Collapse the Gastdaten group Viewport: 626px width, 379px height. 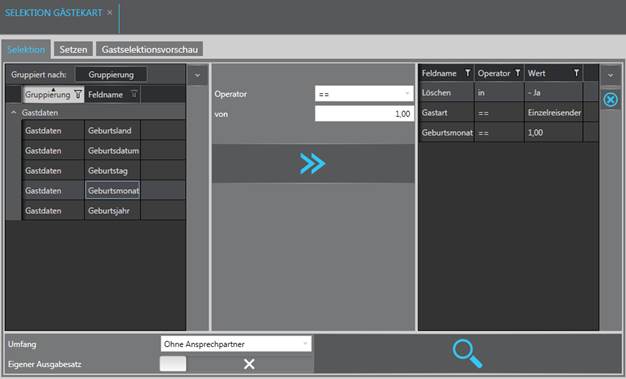(x=14, y=113)
